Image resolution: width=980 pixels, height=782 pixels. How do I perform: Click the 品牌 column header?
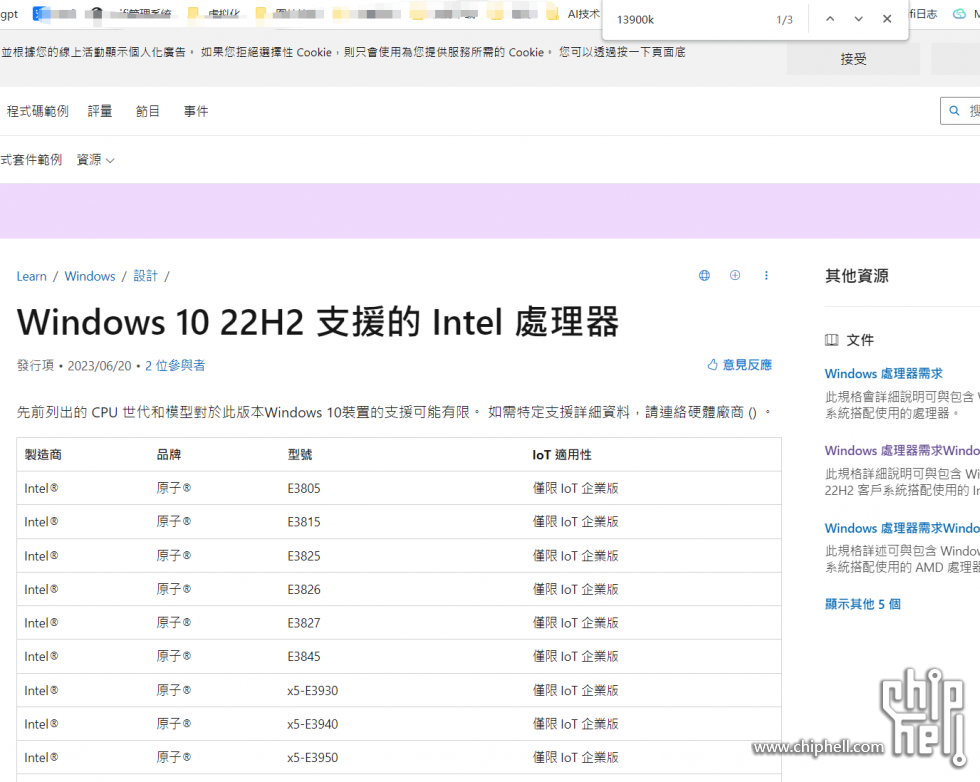click(x=169, y=455)
